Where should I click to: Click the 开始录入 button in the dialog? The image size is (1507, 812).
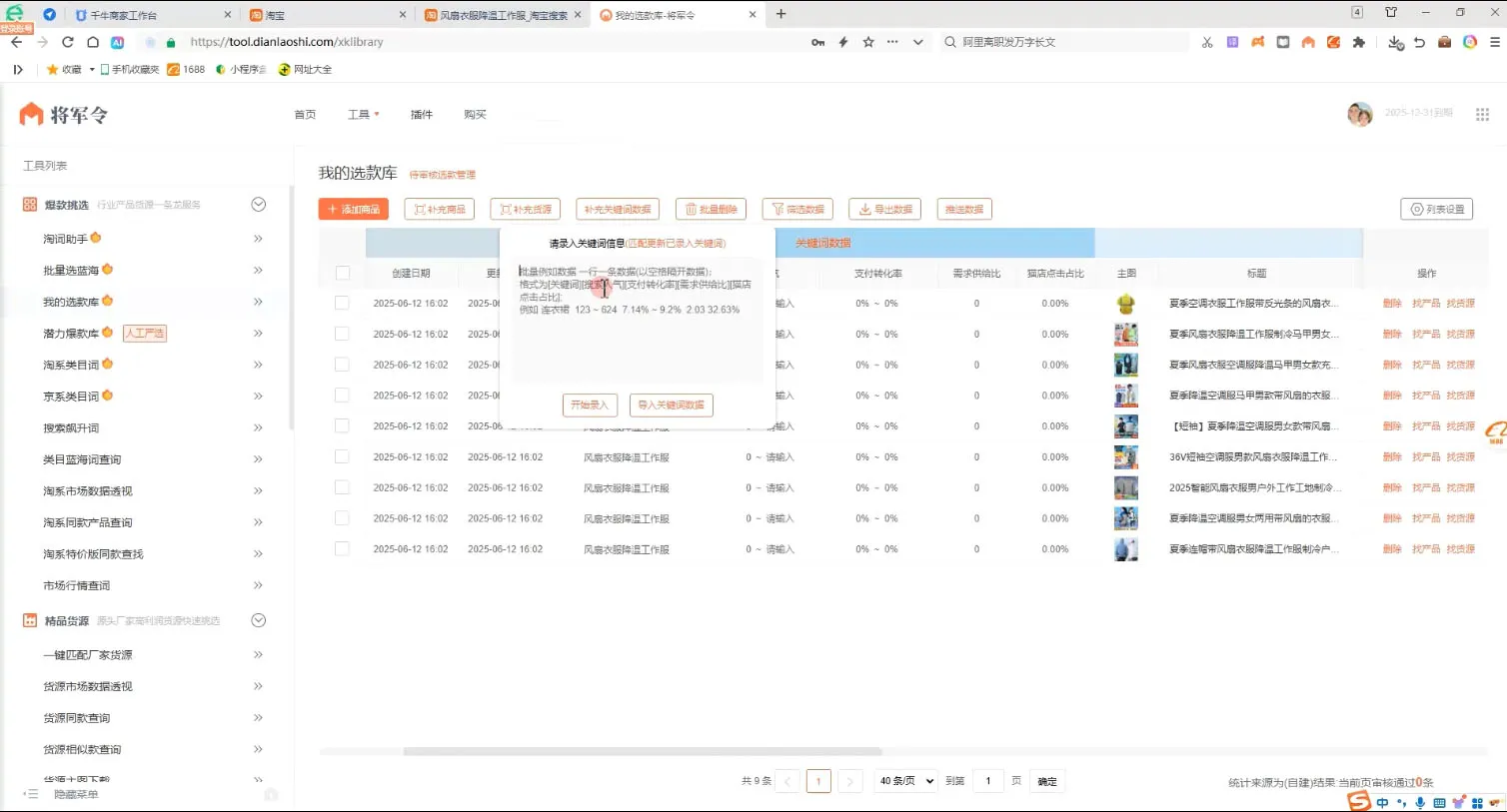click(590, 406)
